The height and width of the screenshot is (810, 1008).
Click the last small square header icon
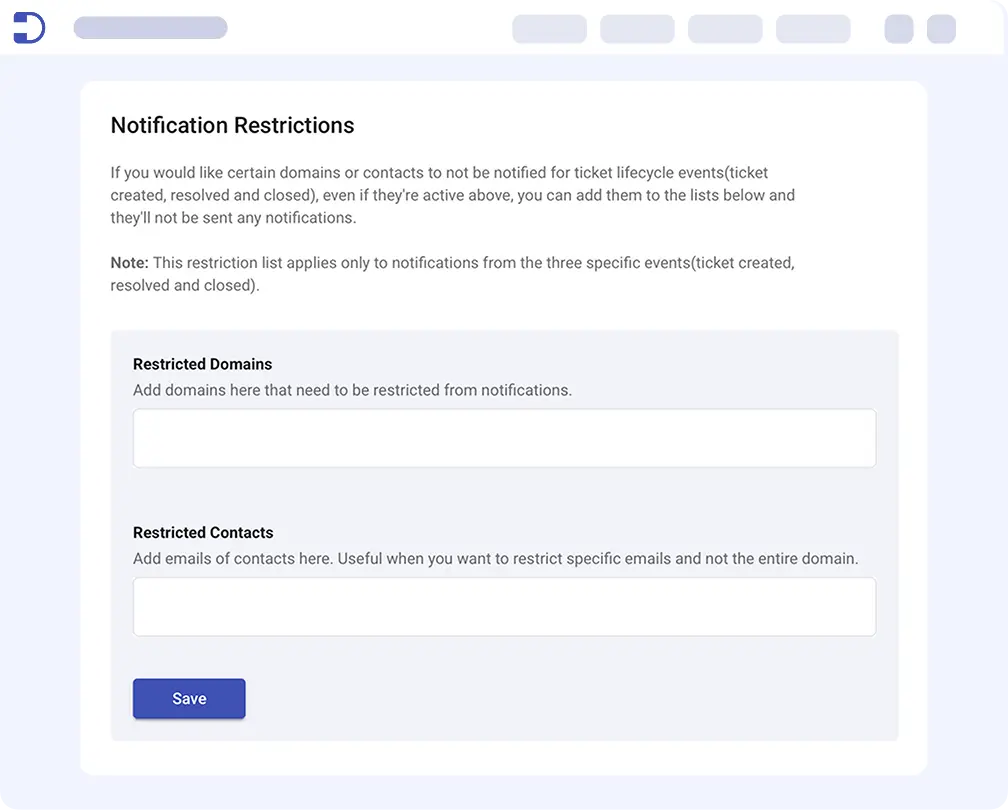pos(941,29)
